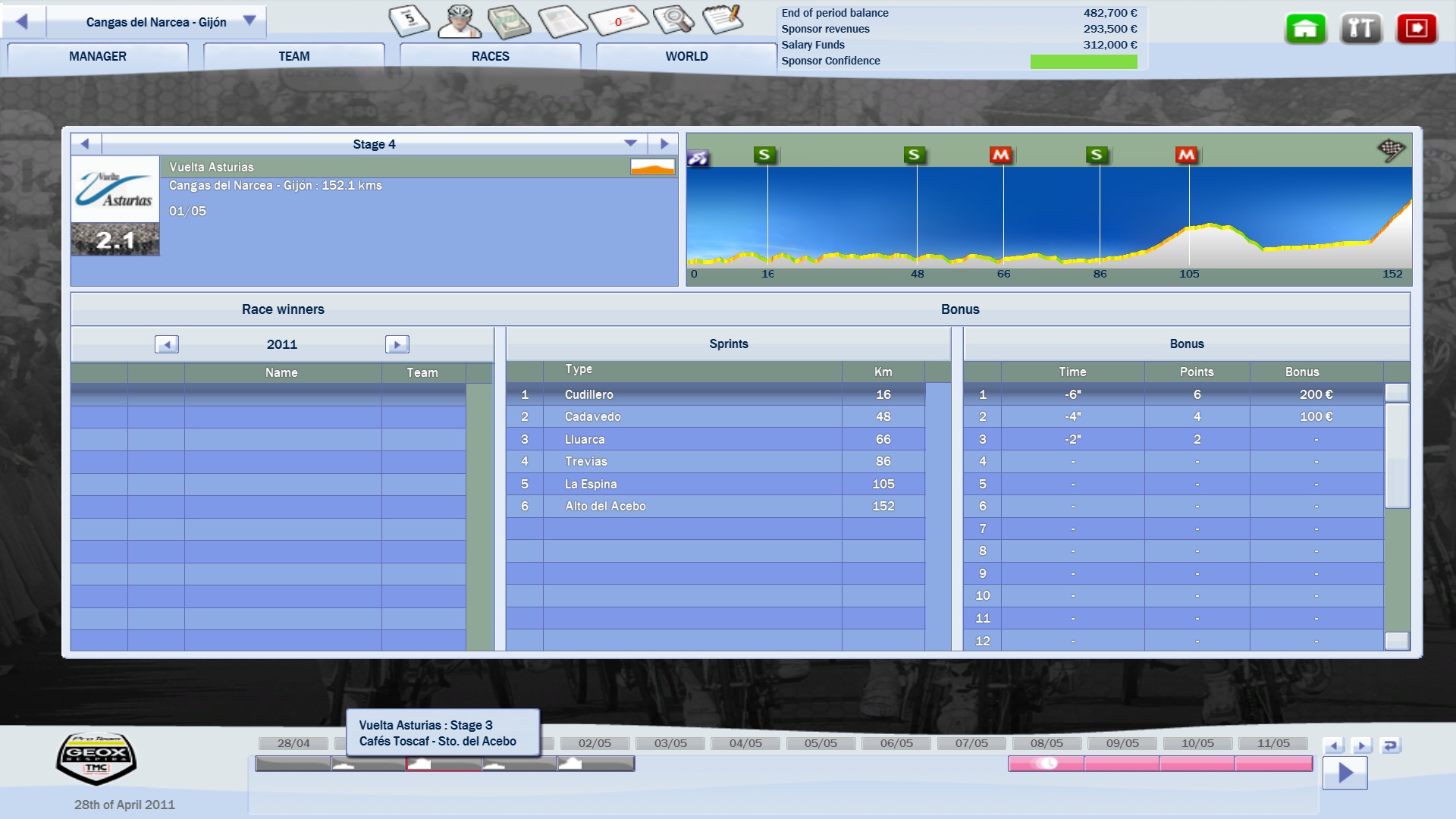Click the 08/05 pink race timeline marker
Viewport: 1456px width, 819px height.
coord(1046,764)
